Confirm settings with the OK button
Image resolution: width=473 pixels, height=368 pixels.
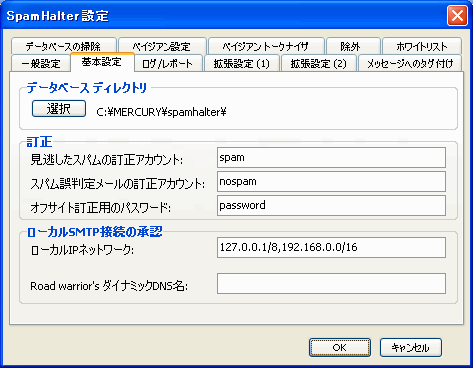(340, 348)
